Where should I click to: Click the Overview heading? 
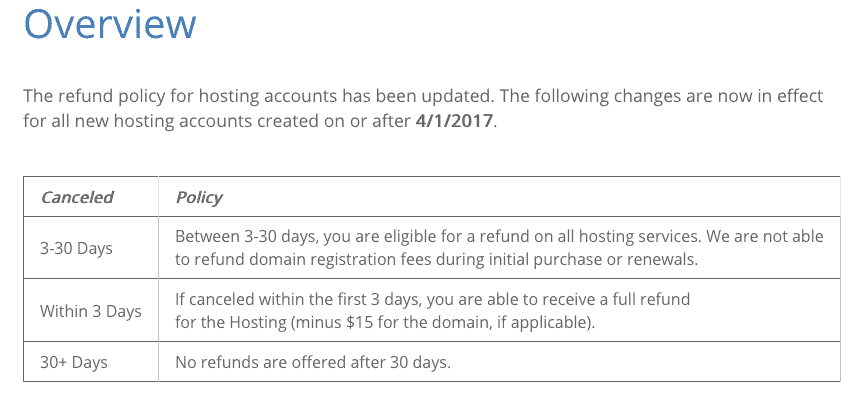tap(109, 23)
